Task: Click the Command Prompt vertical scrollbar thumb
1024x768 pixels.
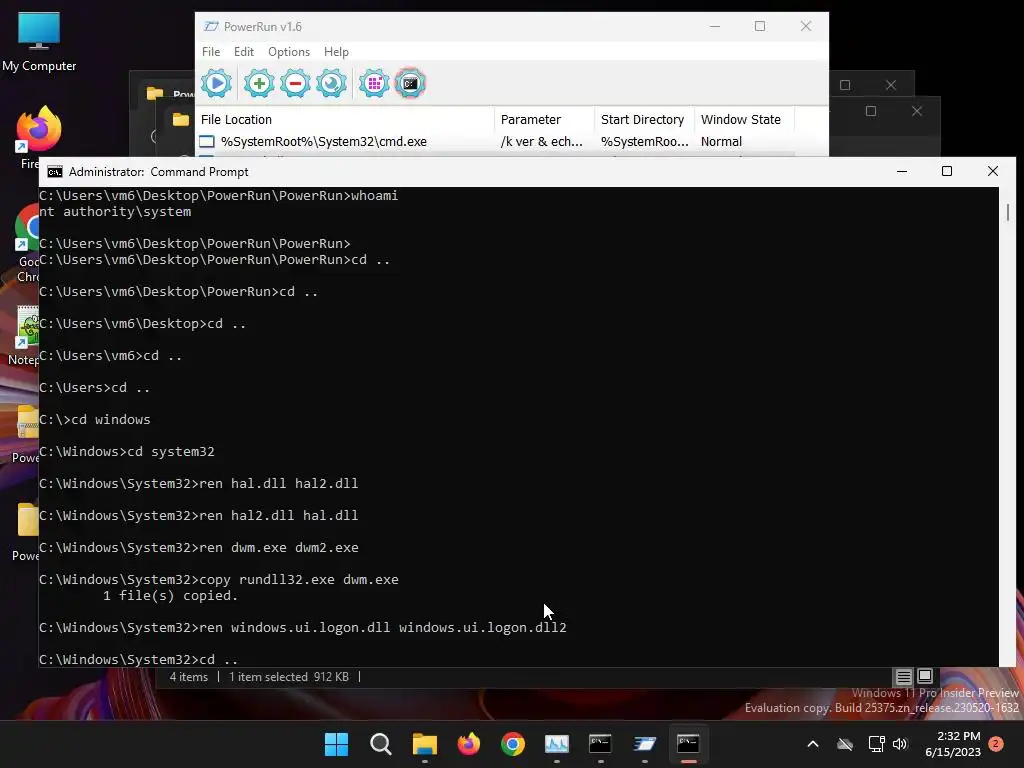Action: (x=1008, y=212)
